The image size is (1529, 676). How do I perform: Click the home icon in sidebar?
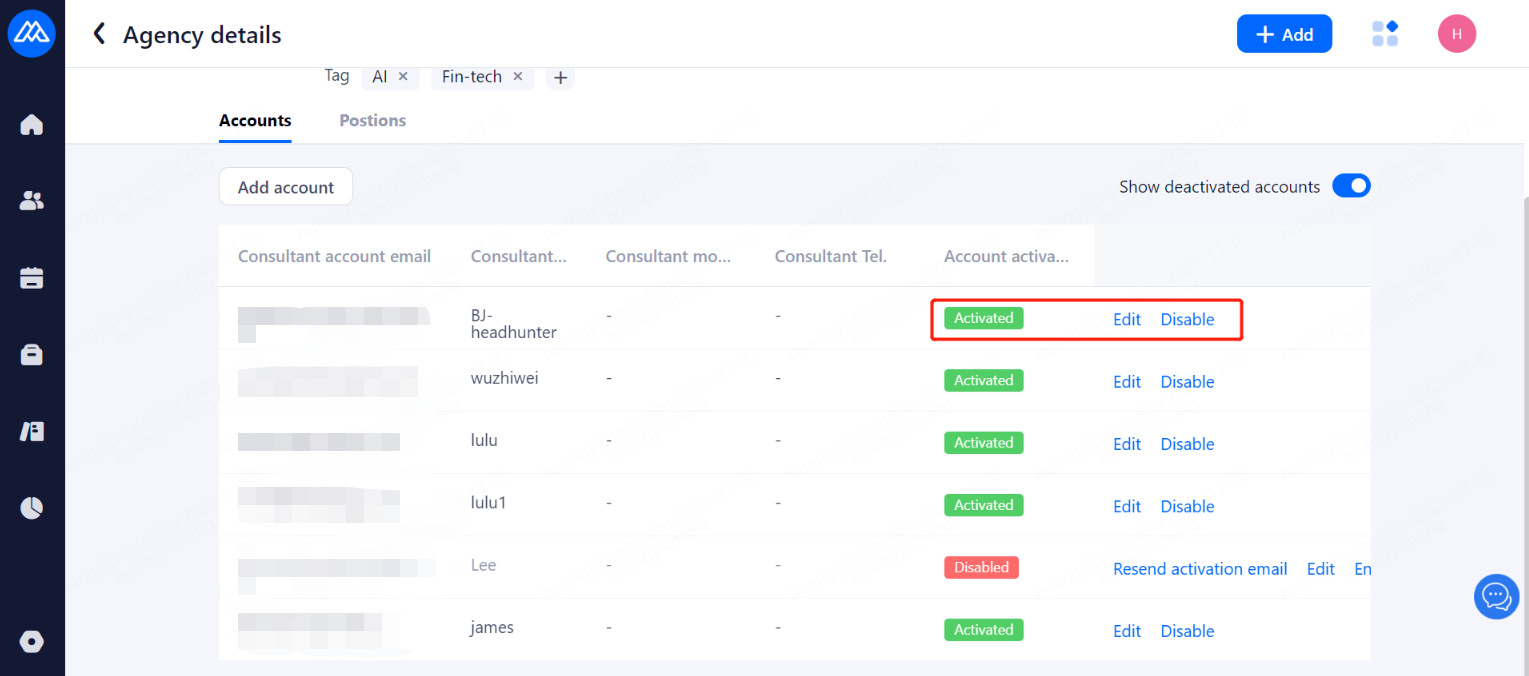(32, 125)
